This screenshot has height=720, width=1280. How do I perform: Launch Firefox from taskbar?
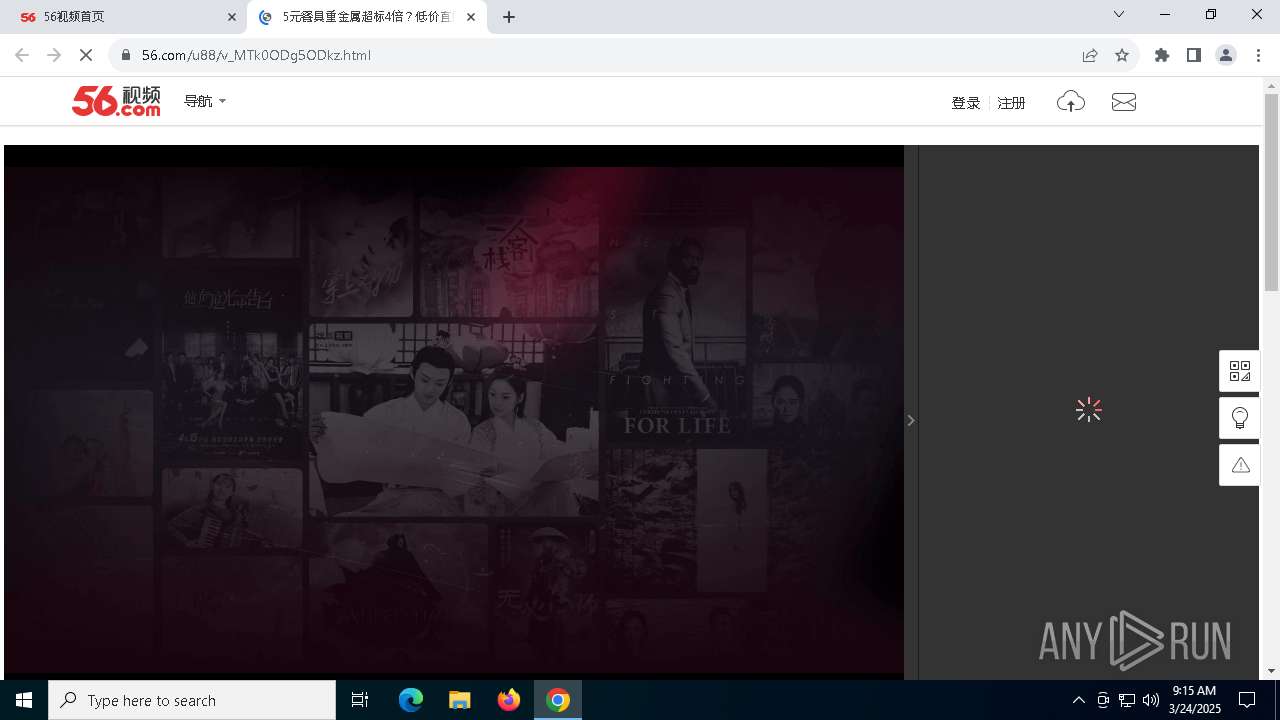tap(509, 700)
